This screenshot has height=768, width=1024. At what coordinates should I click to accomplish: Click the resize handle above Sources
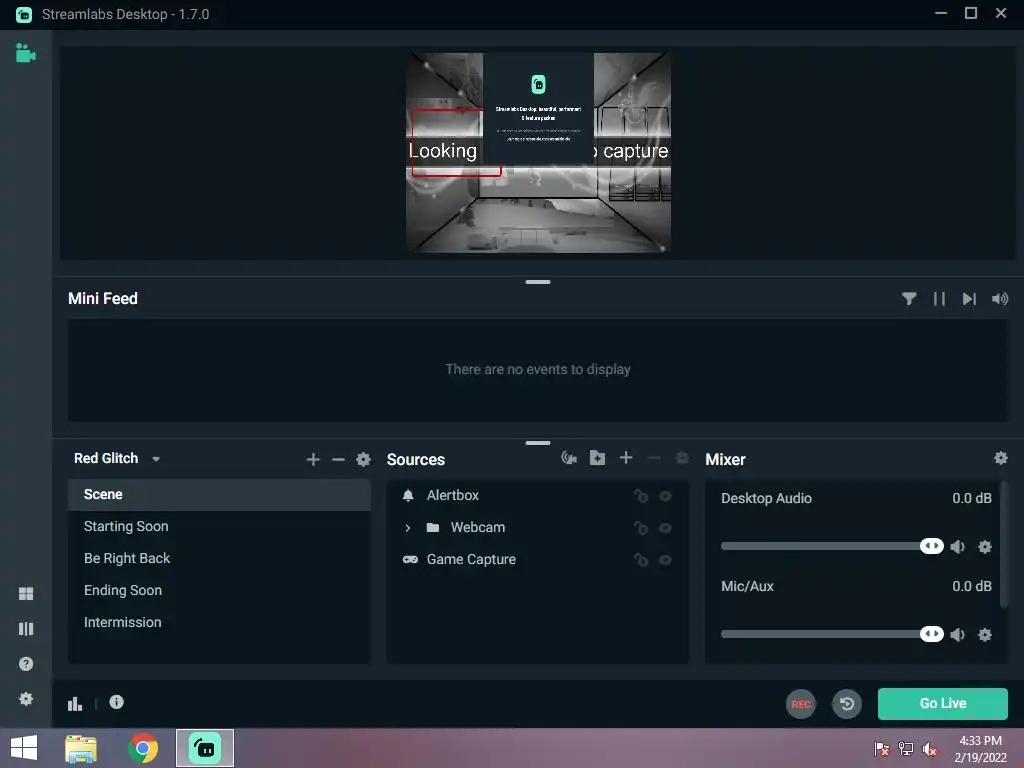537,443
